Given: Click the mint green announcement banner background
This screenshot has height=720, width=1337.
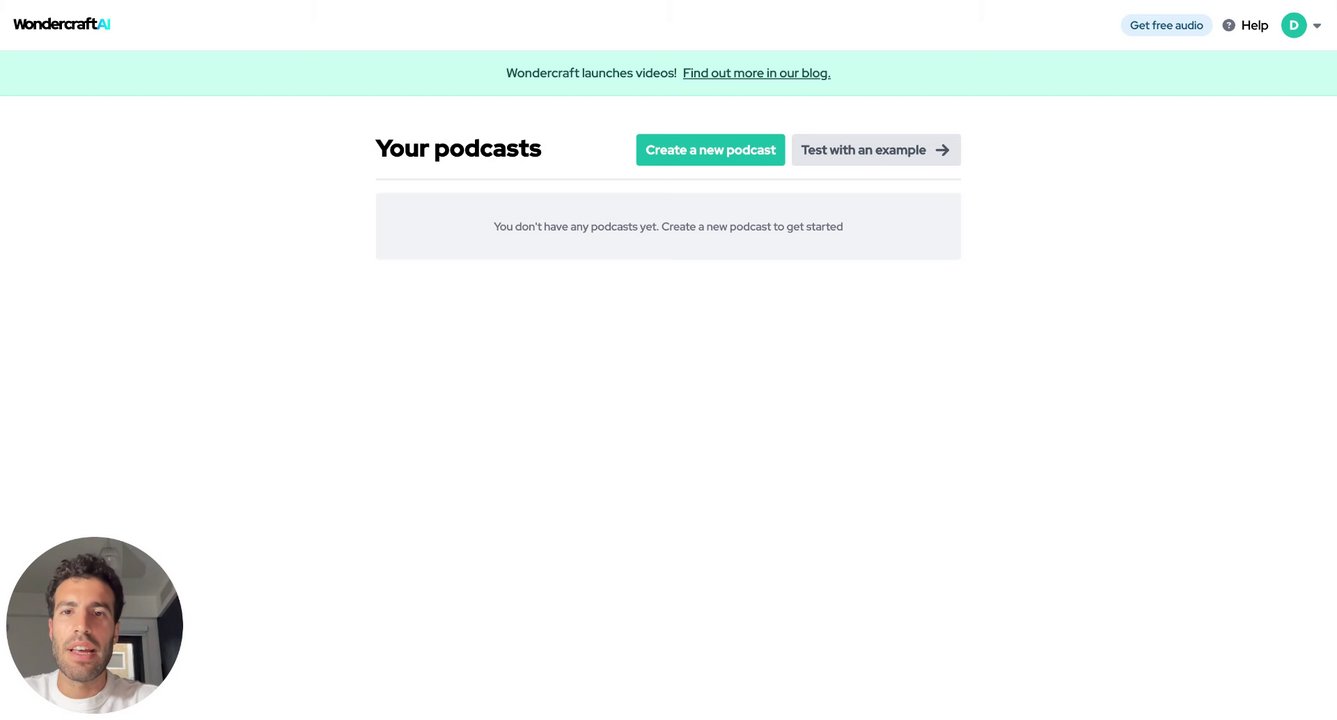Looking at the screenshot, I should click(x=1050, y=73).
